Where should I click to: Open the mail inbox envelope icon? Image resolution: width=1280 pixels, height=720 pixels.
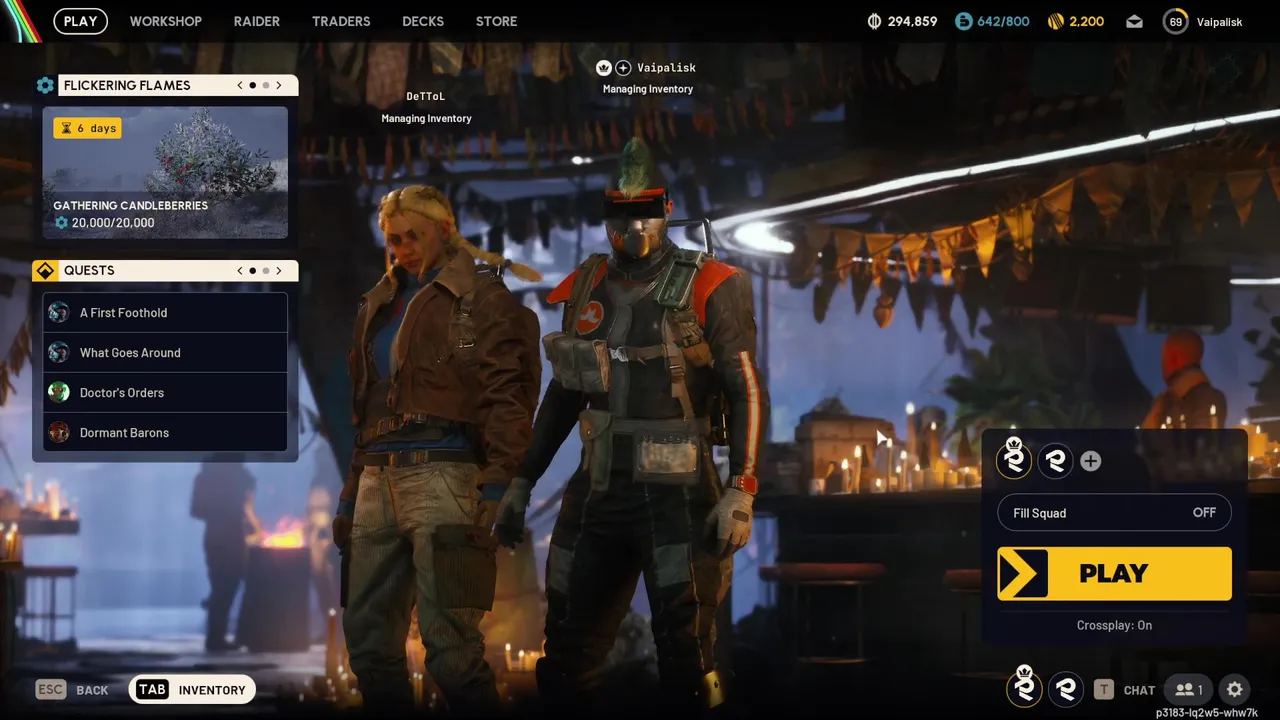(1134, 21)
